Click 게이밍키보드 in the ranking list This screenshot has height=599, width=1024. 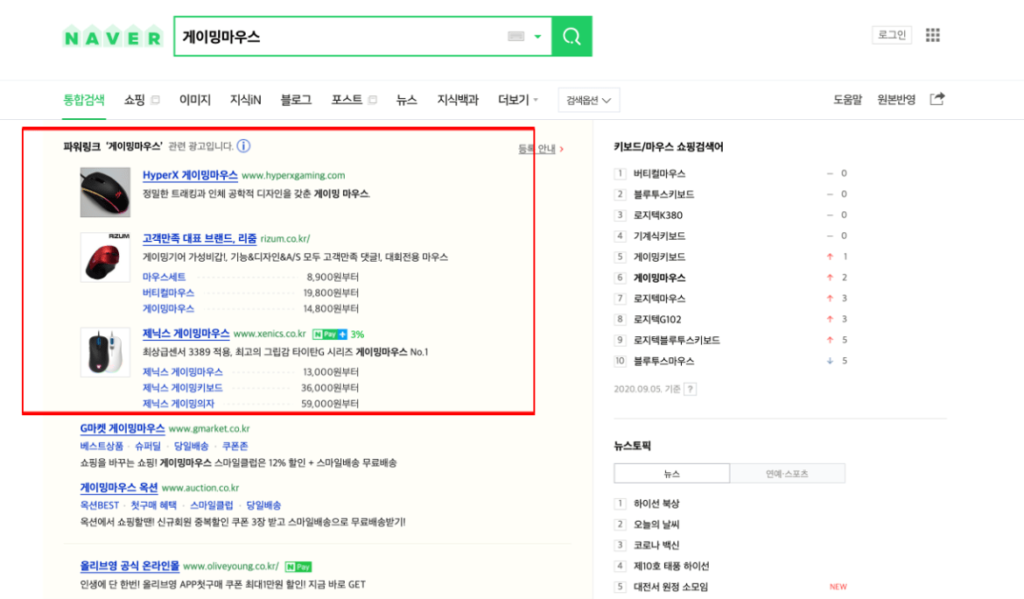659,257
